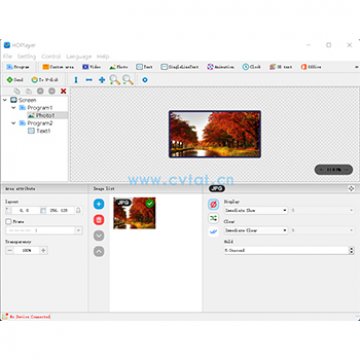This screenshot has height=360, width=360.
Task: Click the dark zoom percentage badge on canvas
Action: click(x=334, y=169)
